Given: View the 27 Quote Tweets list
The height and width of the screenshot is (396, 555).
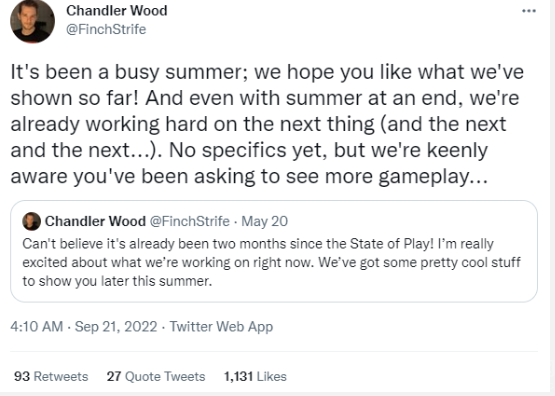Looking at the screenshot, I should click(x=156, y=376).
